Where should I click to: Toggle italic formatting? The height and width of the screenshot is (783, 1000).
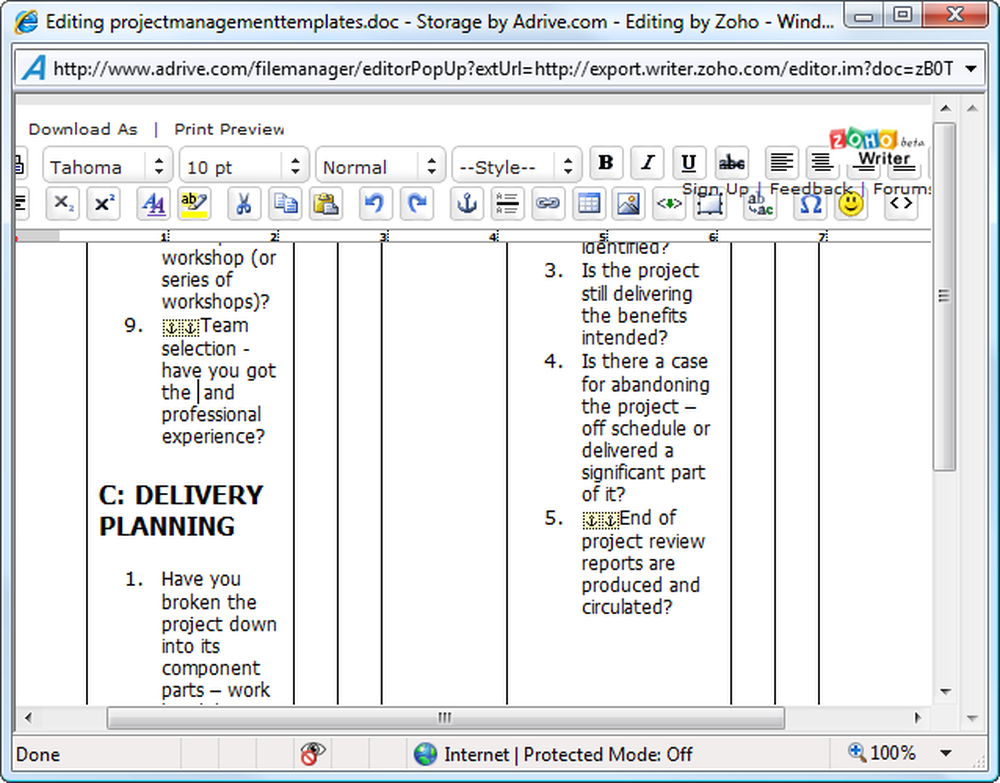647,163
